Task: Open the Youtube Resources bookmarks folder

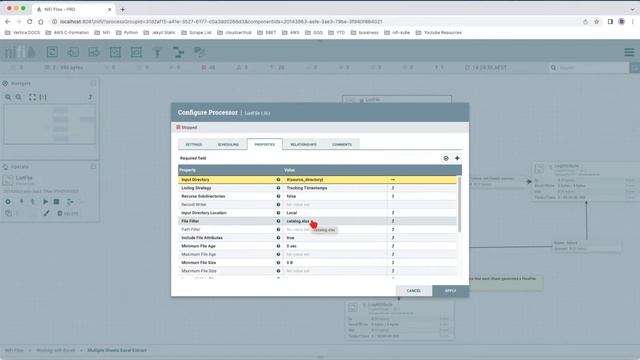Action: point(439,33)
